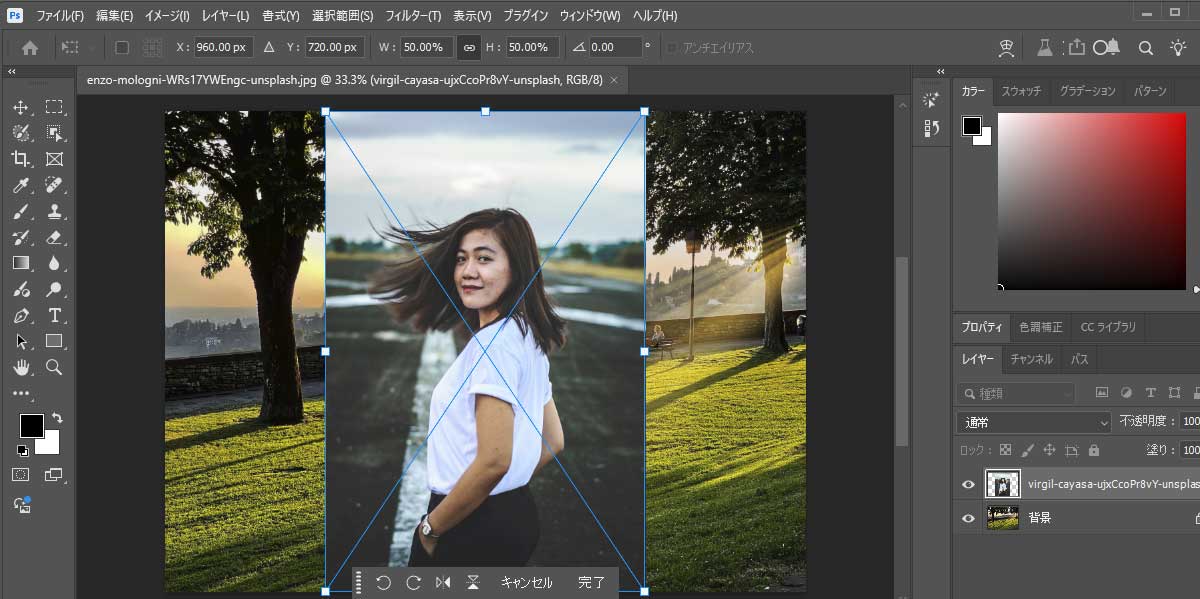The image size is (1200, 599).
Task: Select the Rectangle shape tool
Action: click(54, 342)
